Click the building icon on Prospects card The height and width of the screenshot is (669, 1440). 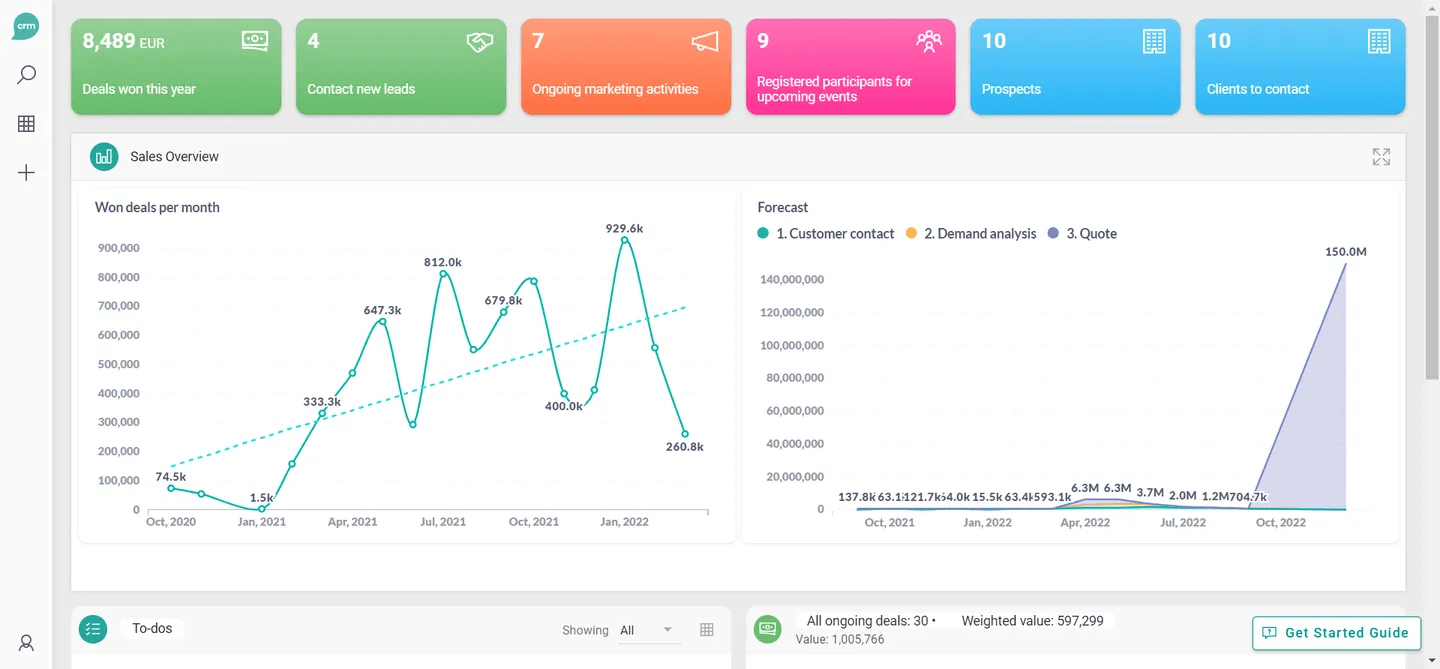point(1154,41)
